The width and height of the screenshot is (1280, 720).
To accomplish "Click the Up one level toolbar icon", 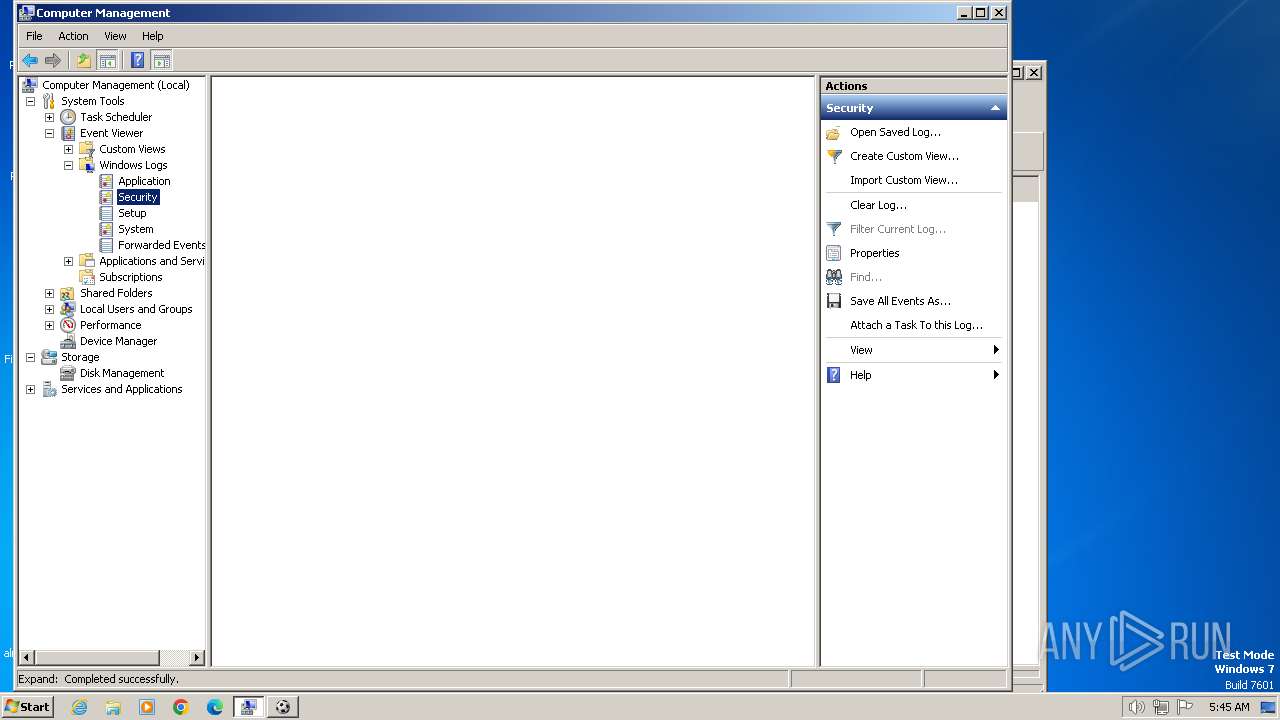I will tap(84, 60).
